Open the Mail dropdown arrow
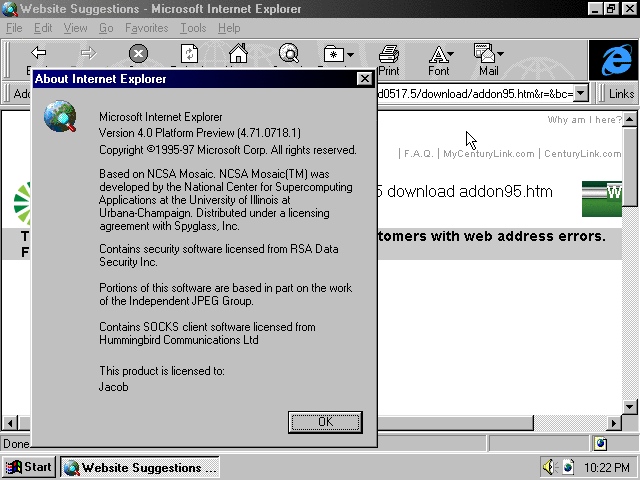The image size is (640, 480). click(501, 53)
